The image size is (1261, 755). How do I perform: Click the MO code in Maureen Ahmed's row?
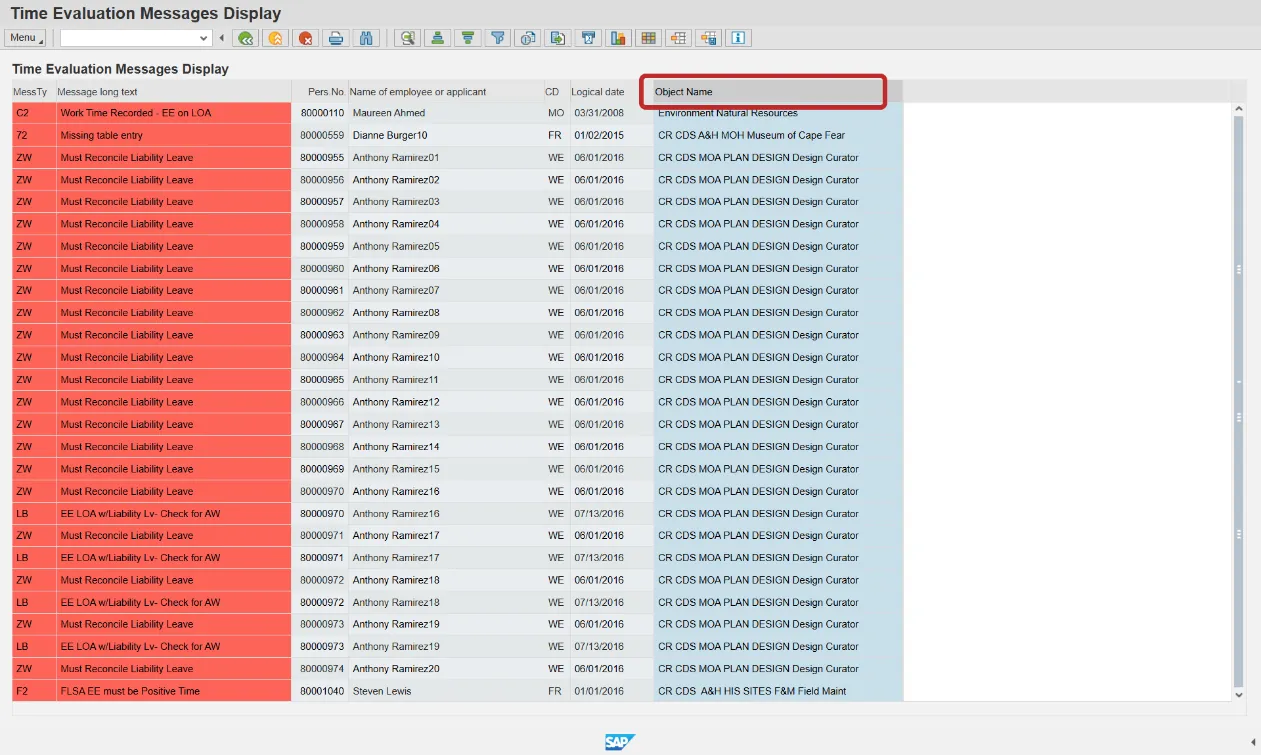[557, 113]
